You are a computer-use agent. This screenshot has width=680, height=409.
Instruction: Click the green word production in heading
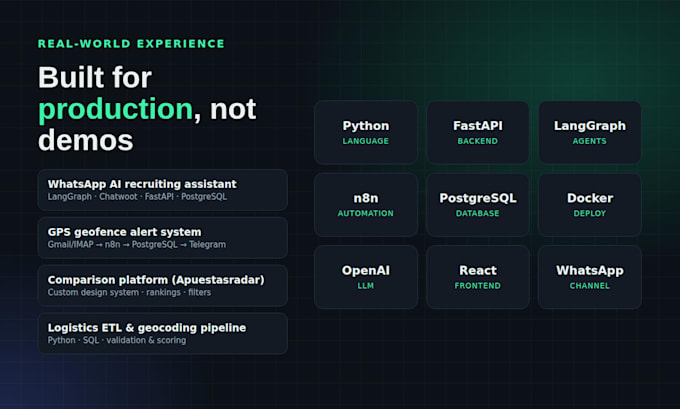click(x=115, y=109)
